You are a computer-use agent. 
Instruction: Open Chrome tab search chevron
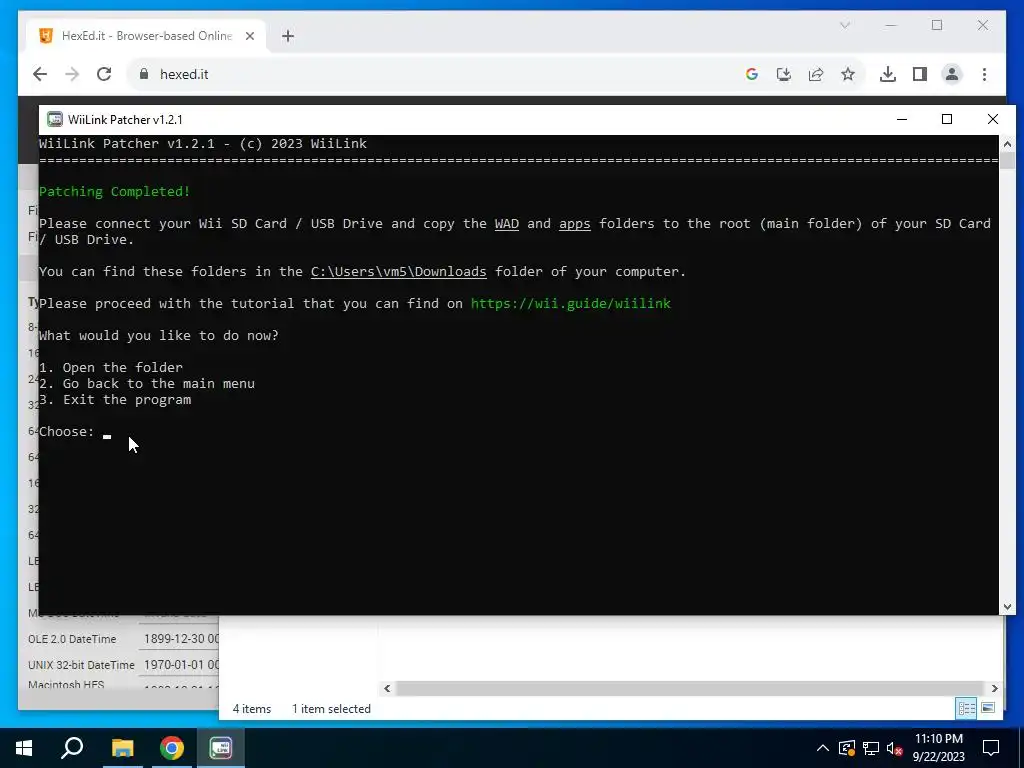[x=844, y=25]
